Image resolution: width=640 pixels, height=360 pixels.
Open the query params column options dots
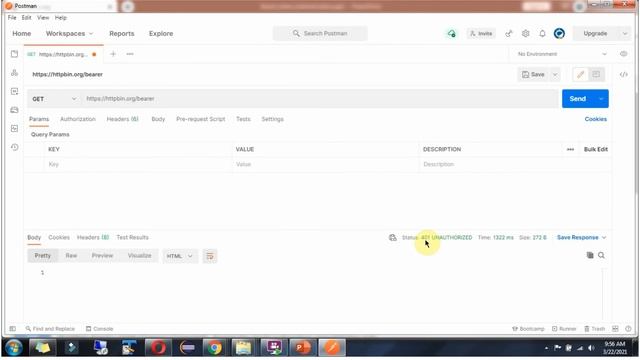tap(570, 149)
